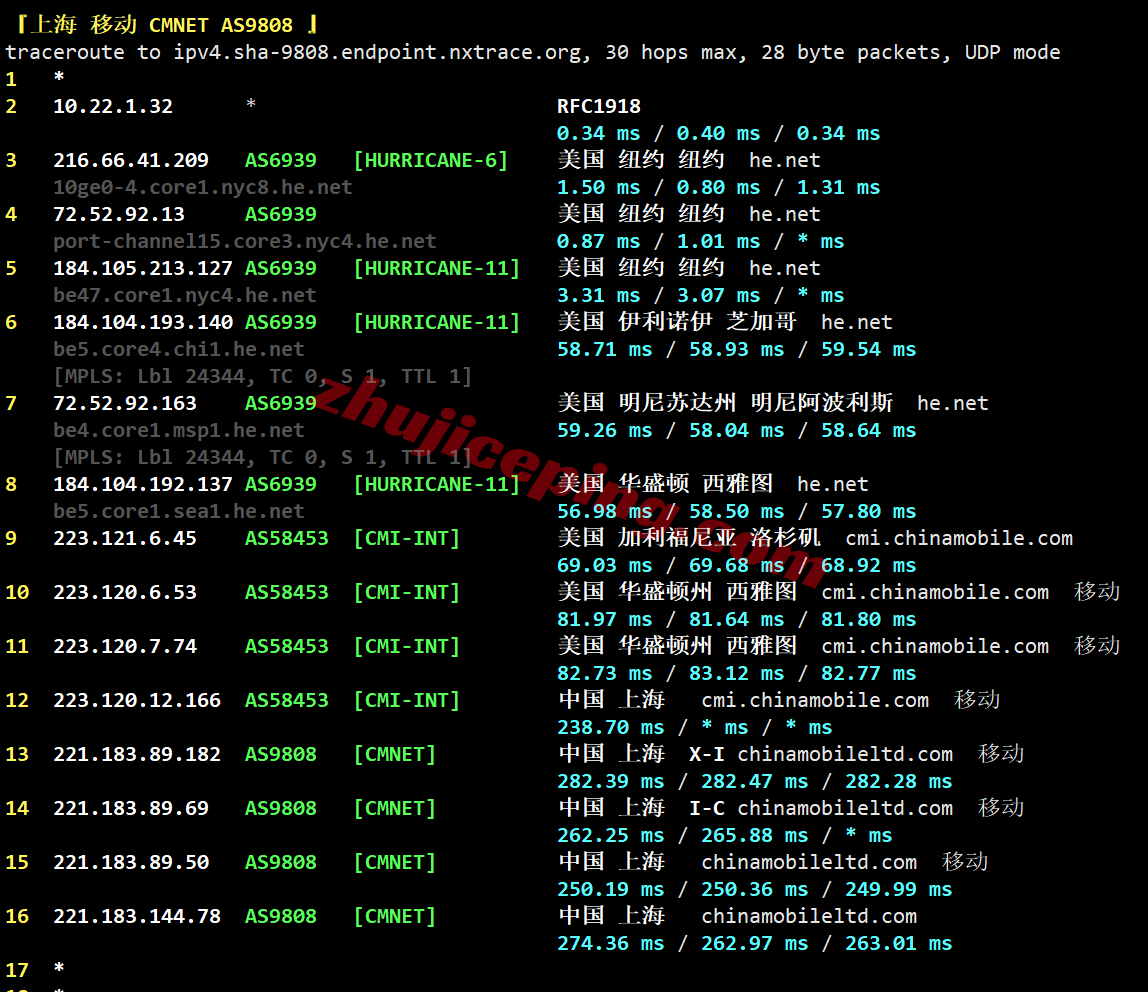Click the [CMI-INT] tag on hop 12
The height and width of the screenshot is (992, 1148).
click(406, 701)
